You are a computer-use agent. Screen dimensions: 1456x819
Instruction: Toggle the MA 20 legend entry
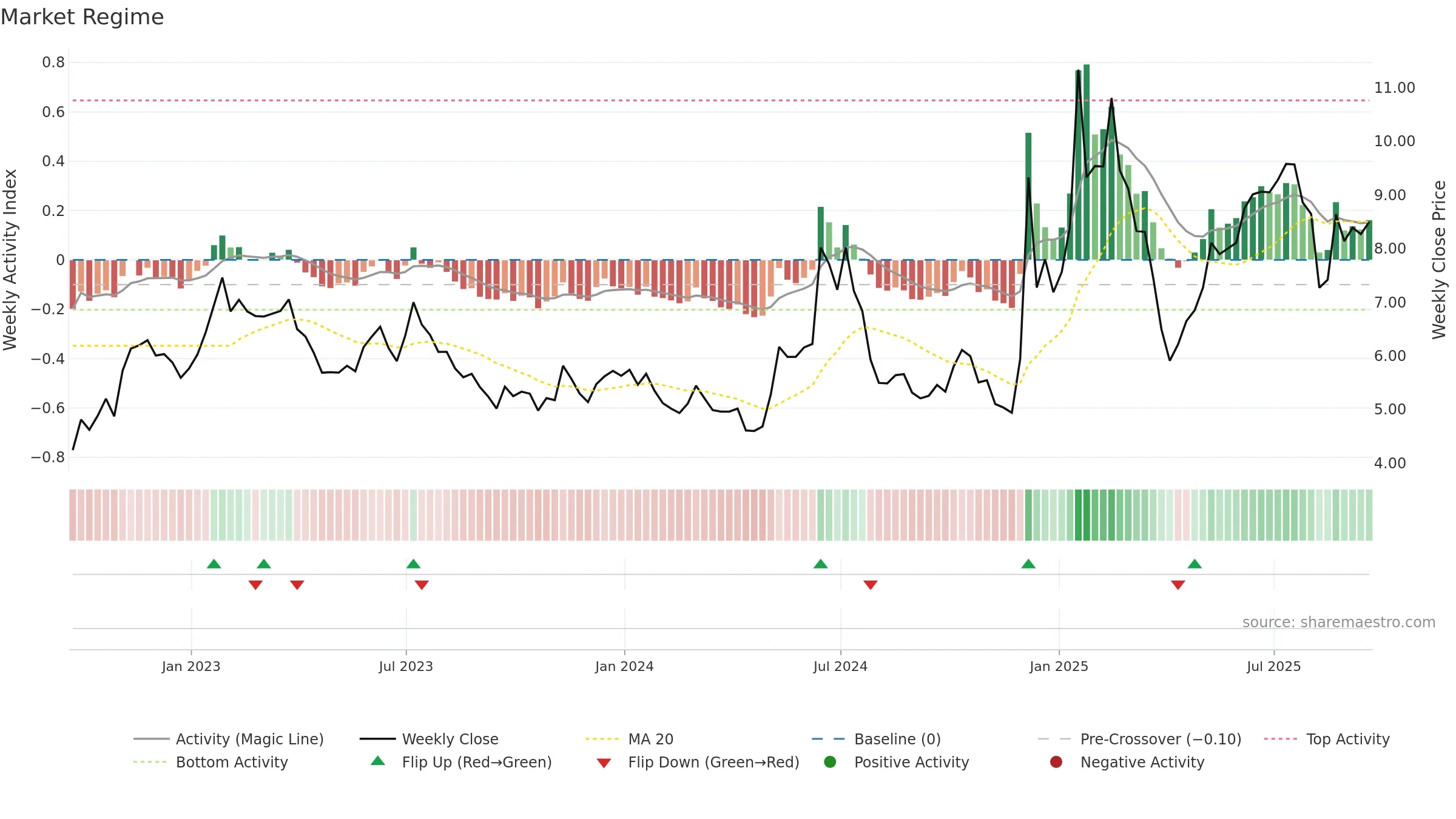pyautogui.click(x=629, y=739)
